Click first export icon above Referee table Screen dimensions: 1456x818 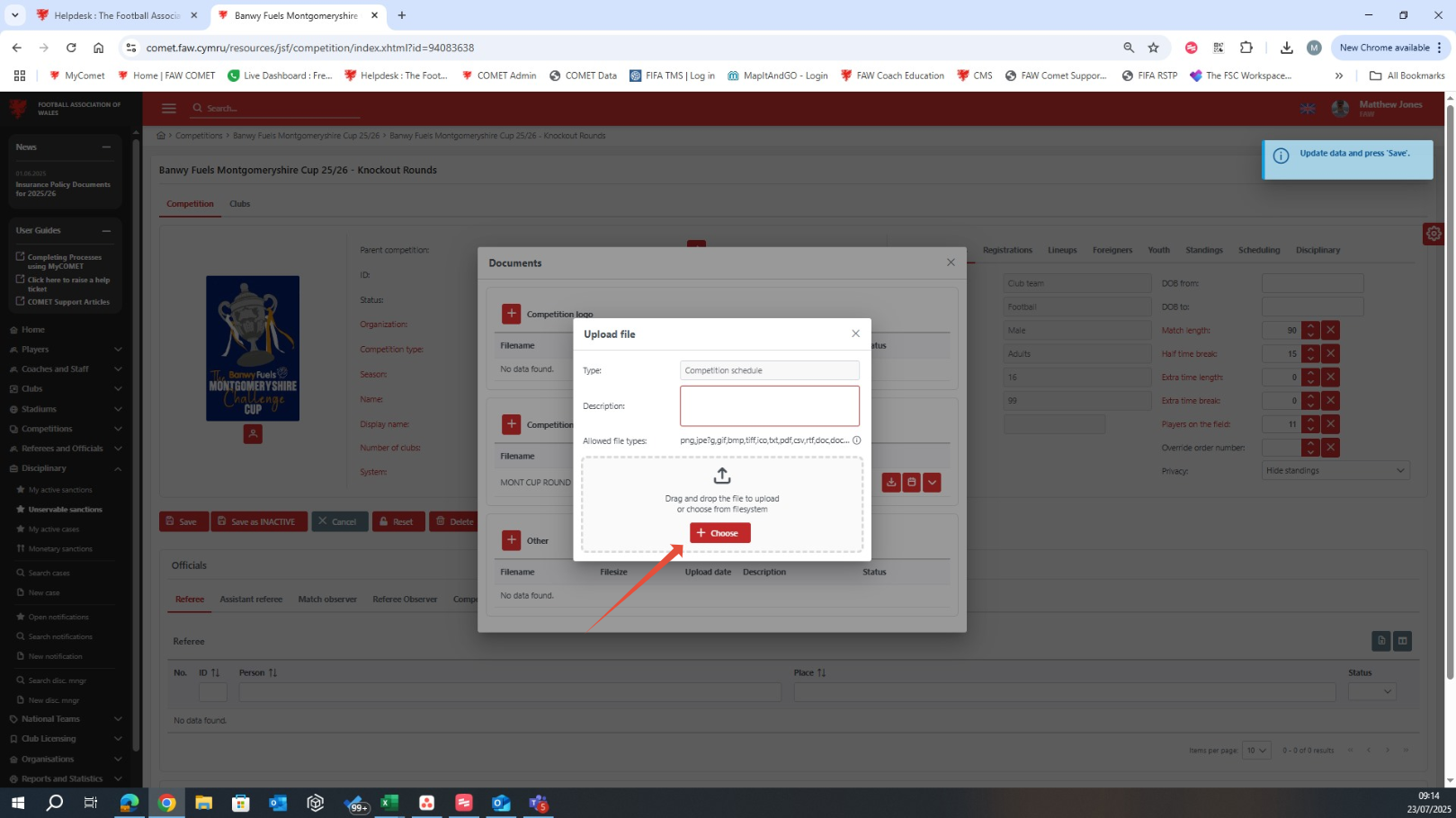[1381, 641]
